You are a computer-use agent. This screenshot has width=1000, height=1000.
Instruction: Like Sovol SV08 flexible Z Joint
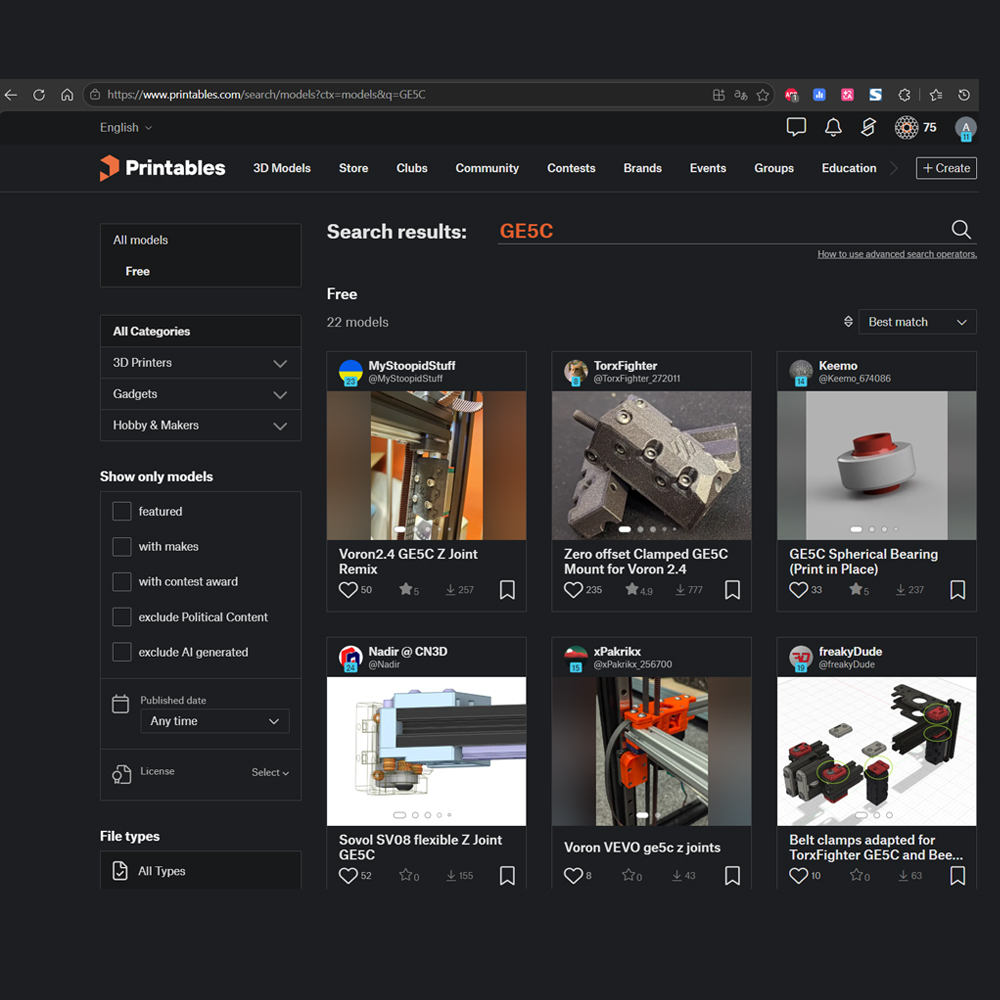click(348, 876)
